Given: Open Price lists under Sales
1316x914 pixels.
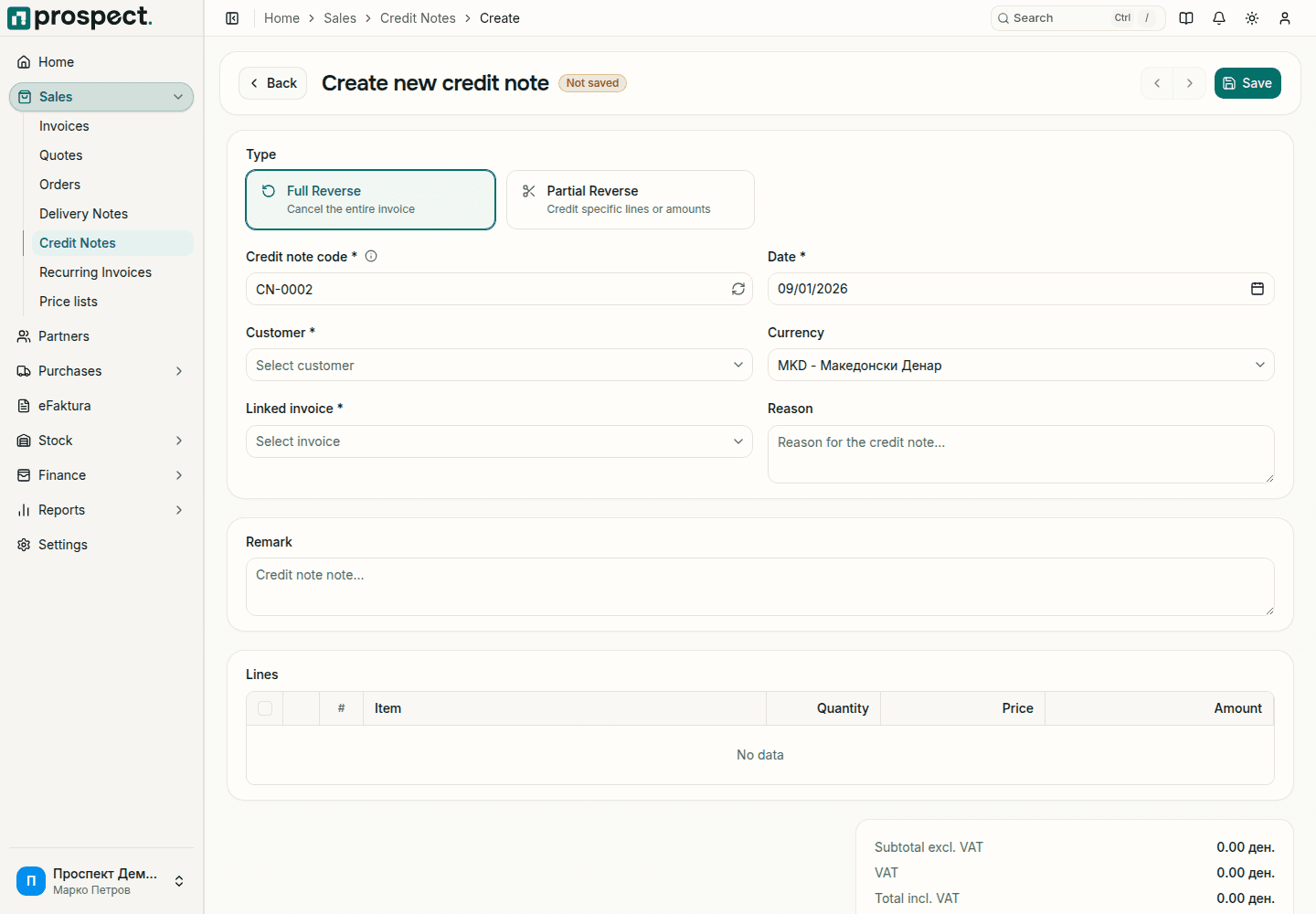Looking at the screenshot, I should coord(112,302).
